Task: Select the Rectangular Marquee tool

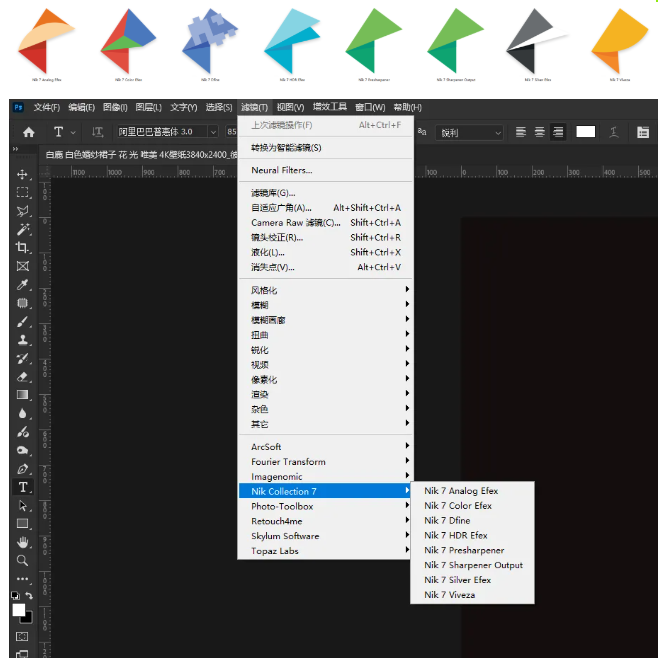Action: (x=23, y=193)
